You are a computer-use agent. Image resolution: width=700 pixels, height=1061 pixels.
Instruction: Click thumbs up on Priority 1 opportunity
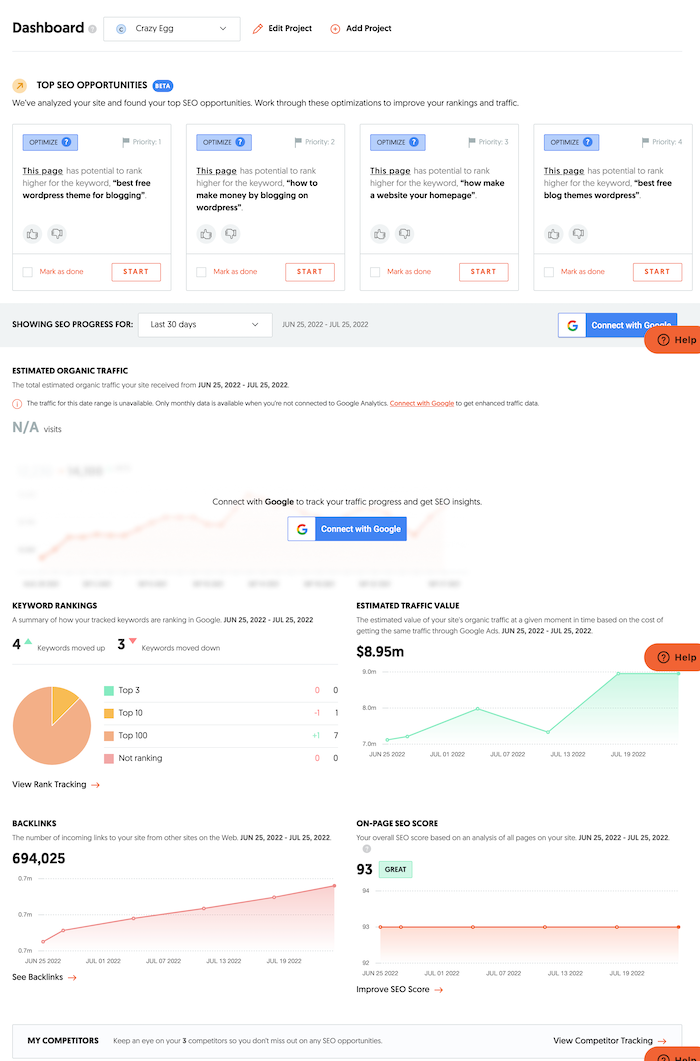(x=32, y=234)
